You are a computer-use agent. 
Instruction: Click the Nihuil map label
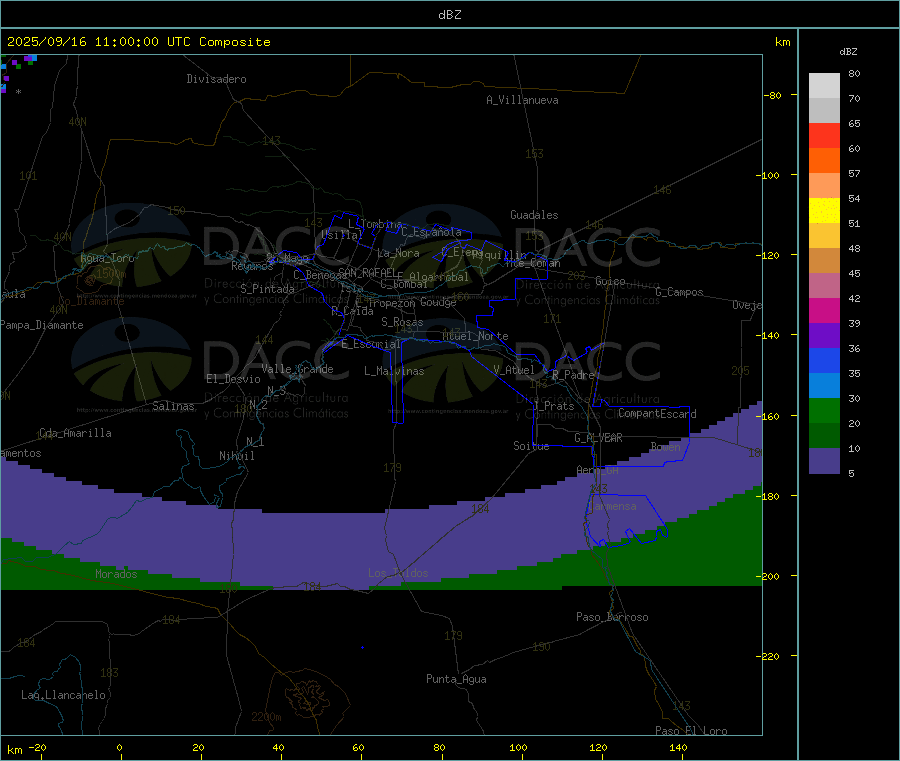[x=236, y=456]
